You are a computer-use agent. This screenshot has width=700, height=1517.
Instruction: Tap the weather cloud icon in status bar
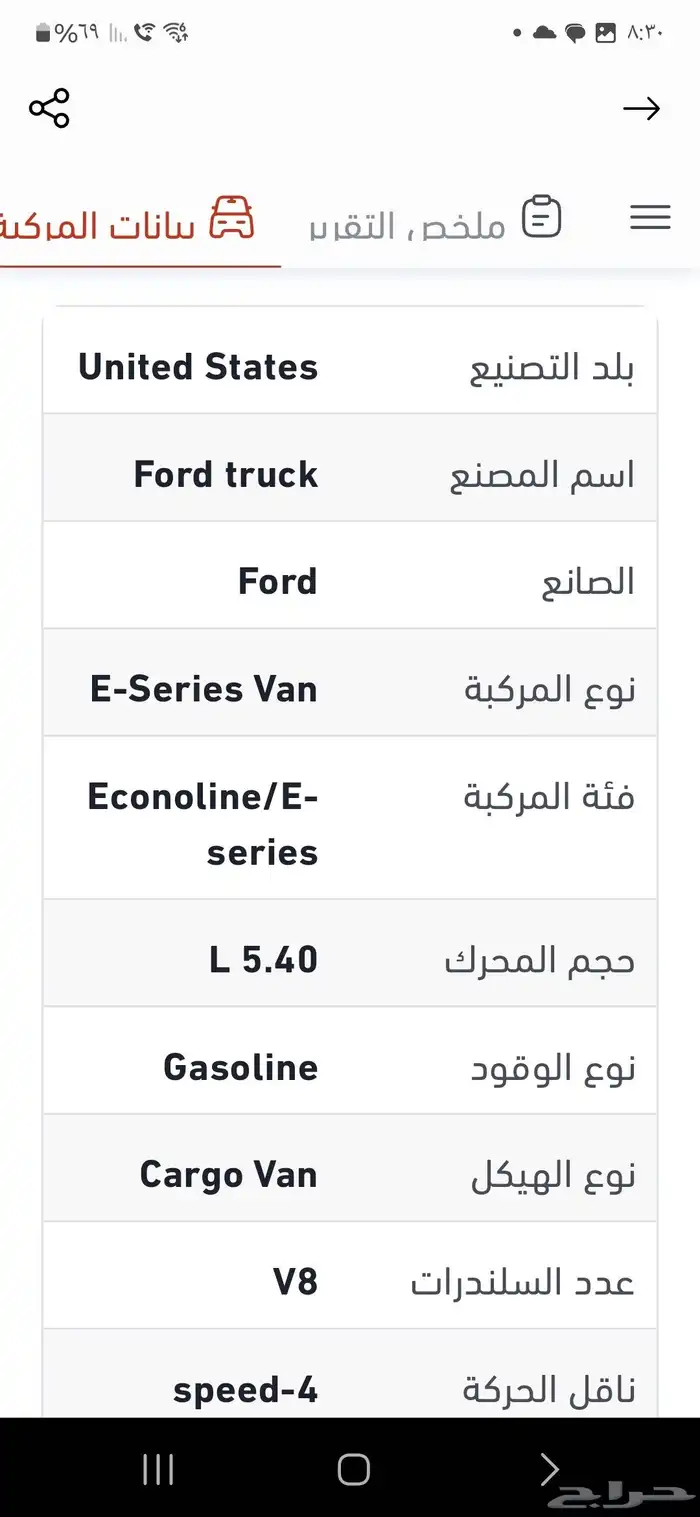544,32
